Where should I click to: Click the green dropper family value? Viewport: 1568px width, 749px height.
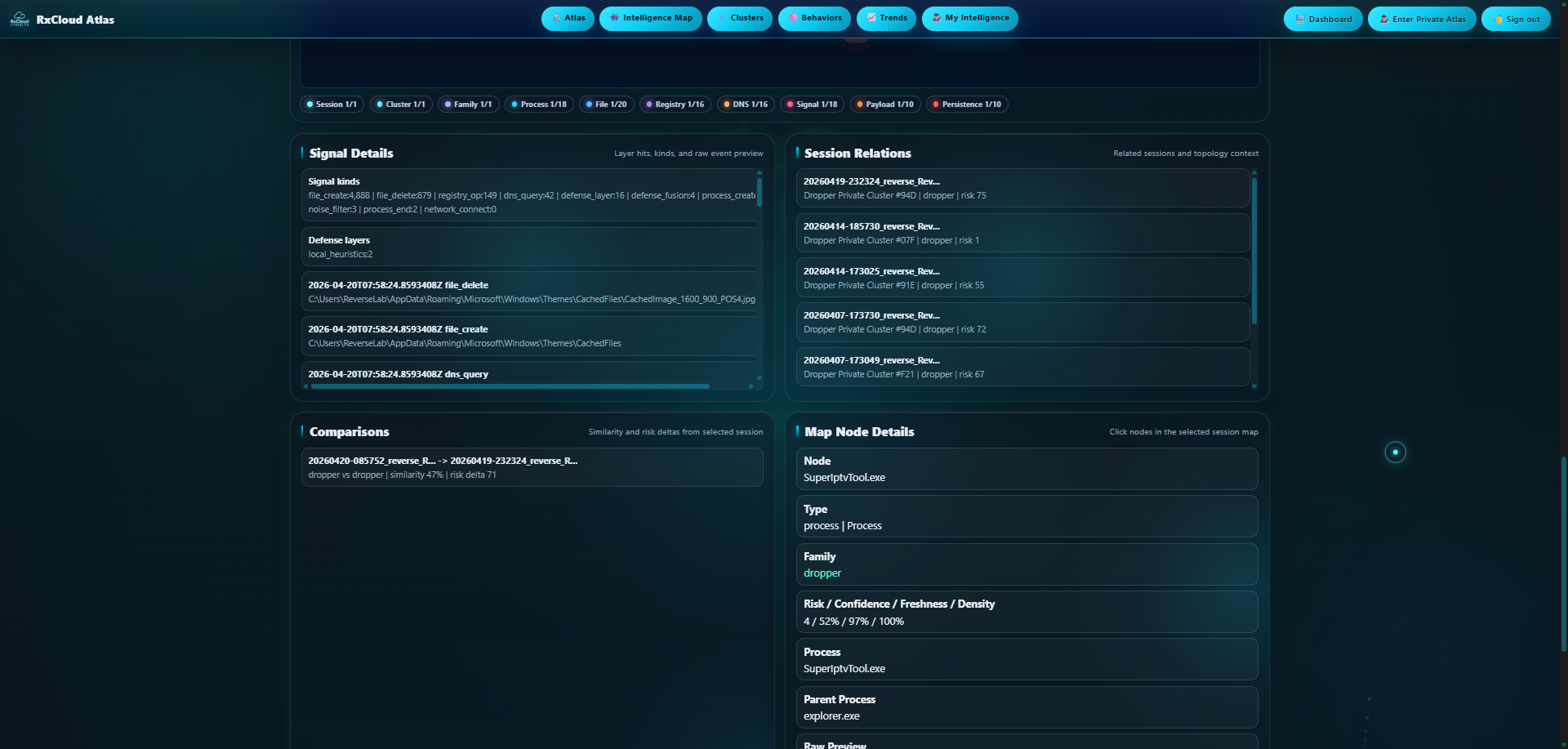[822, 573]
